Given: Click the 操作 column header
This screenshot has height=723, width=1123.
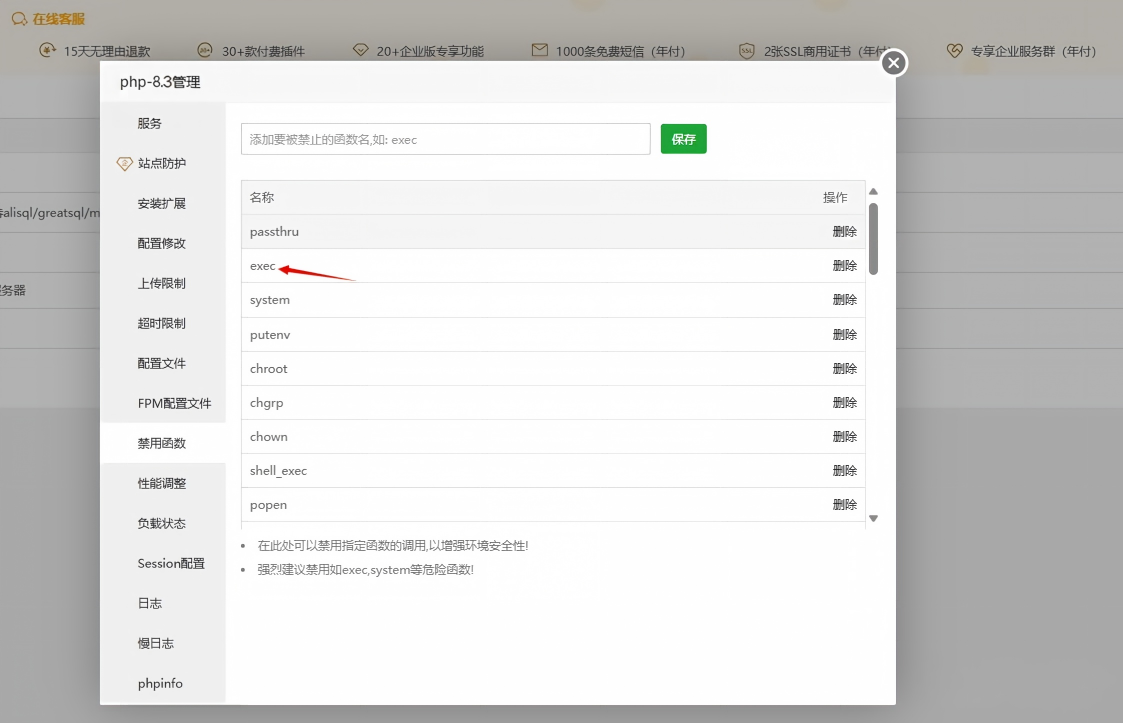Looking at the screenshot, I should click(x=835, y=197).
